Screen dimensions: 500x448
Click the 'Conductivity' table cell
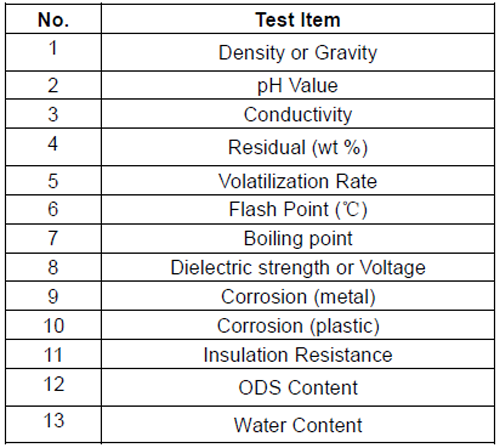298,114
